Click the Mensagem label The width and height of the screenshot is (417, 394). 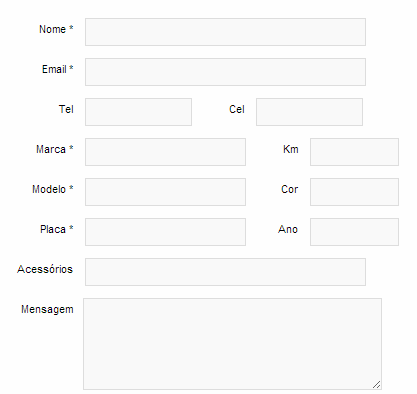[47, 310]
